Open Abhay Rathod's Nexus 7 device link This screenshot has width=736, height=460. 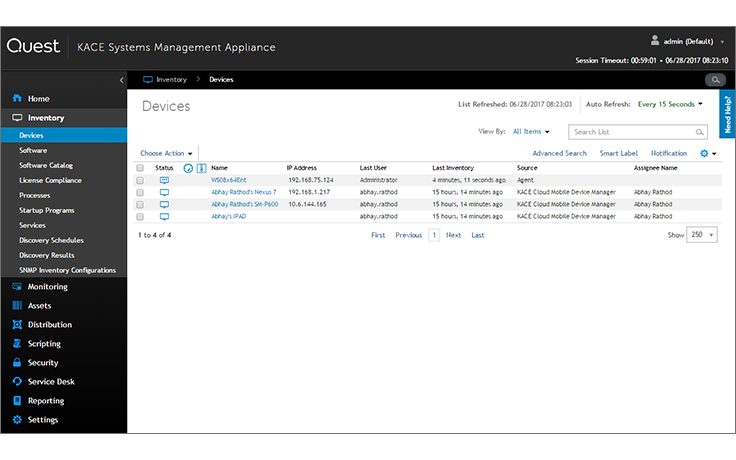tap(244, 192)
